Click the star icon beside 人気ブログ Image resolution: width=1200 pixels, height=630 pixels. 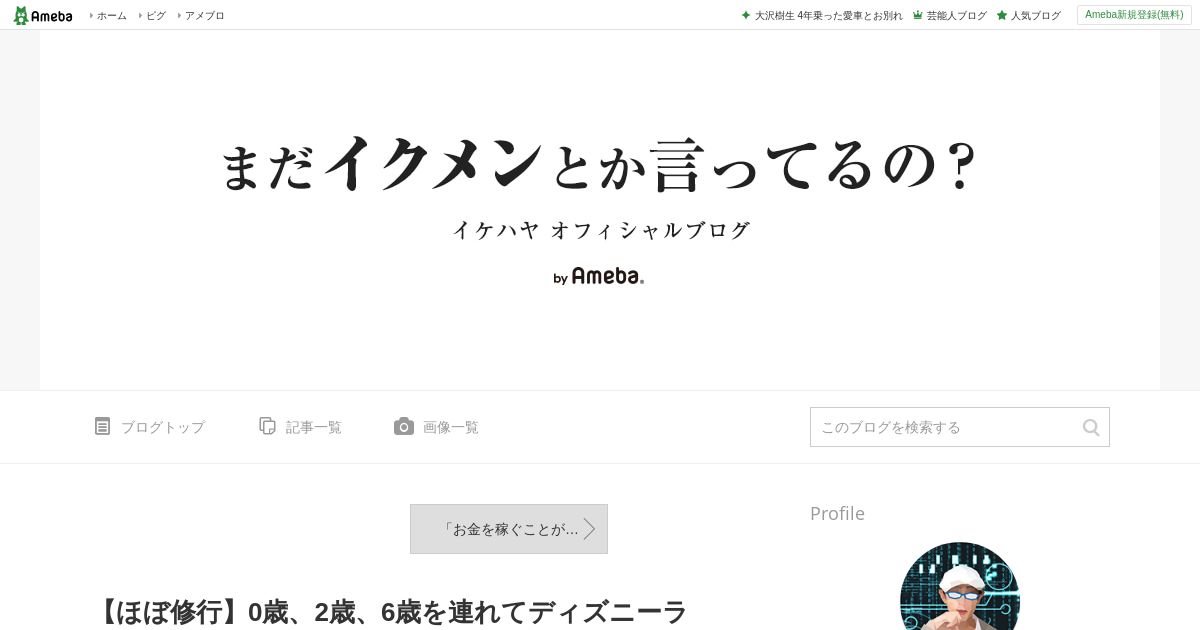tap(1002, 15)
